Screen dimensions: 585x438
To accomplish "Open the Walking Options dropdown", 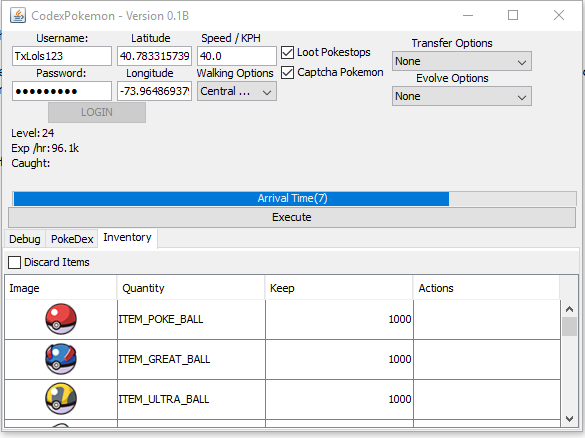I will (x=237, y=91).
